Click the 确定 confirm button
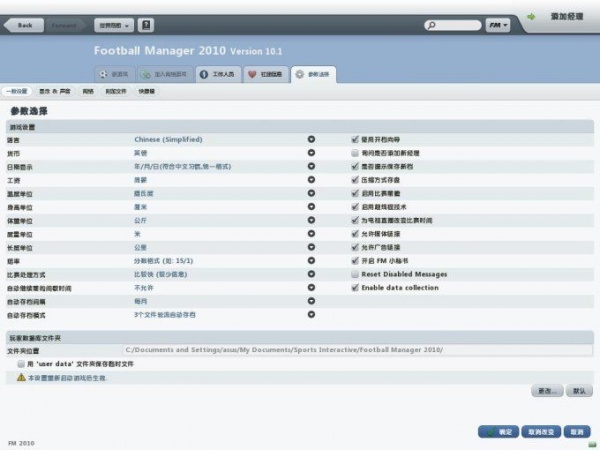This screenshot has height=450, width=600. point(499,432)
